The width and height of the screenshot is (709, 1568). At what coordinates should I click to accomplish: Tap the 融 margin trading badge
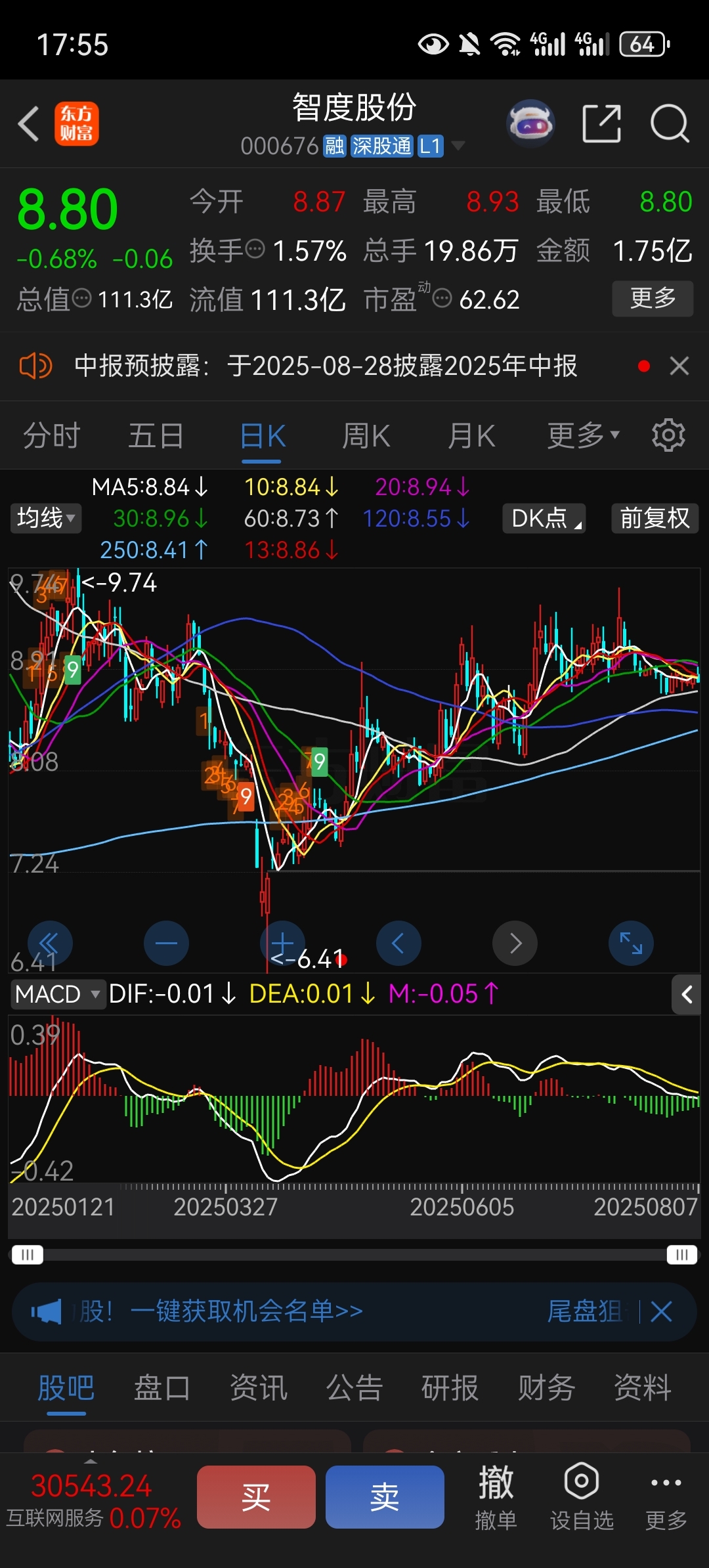pyautogui.click(x=334, y=146)
